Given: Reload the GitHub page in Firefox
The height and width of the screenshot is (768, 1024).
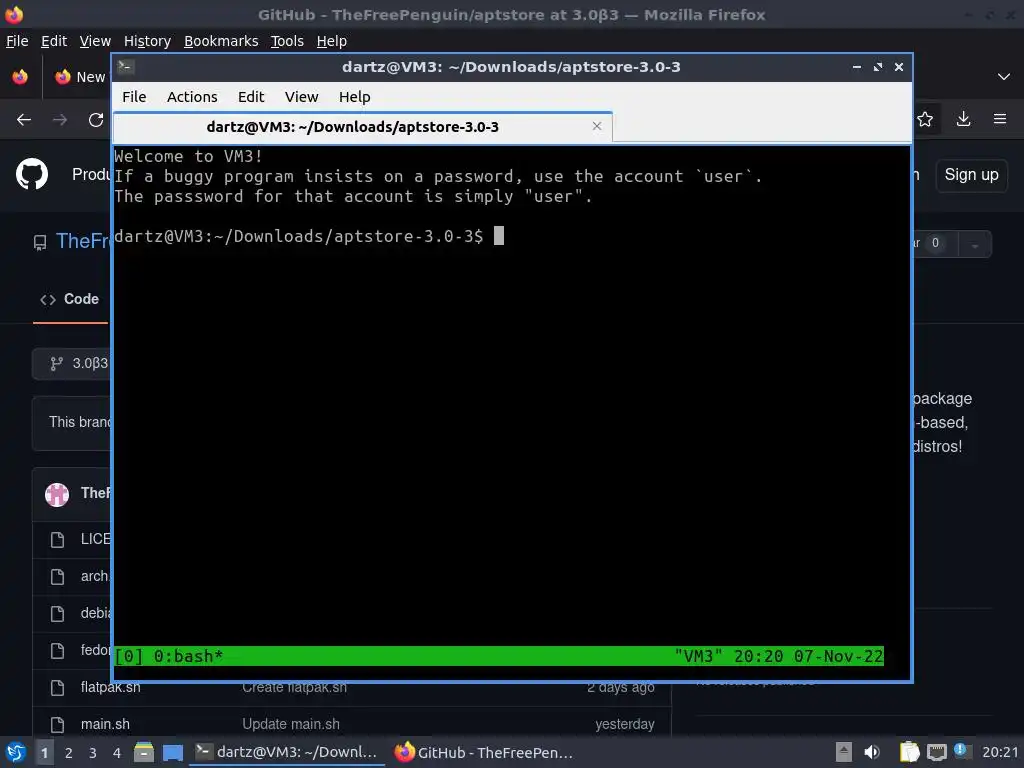Looking at the screenshot, I should 96,120.
